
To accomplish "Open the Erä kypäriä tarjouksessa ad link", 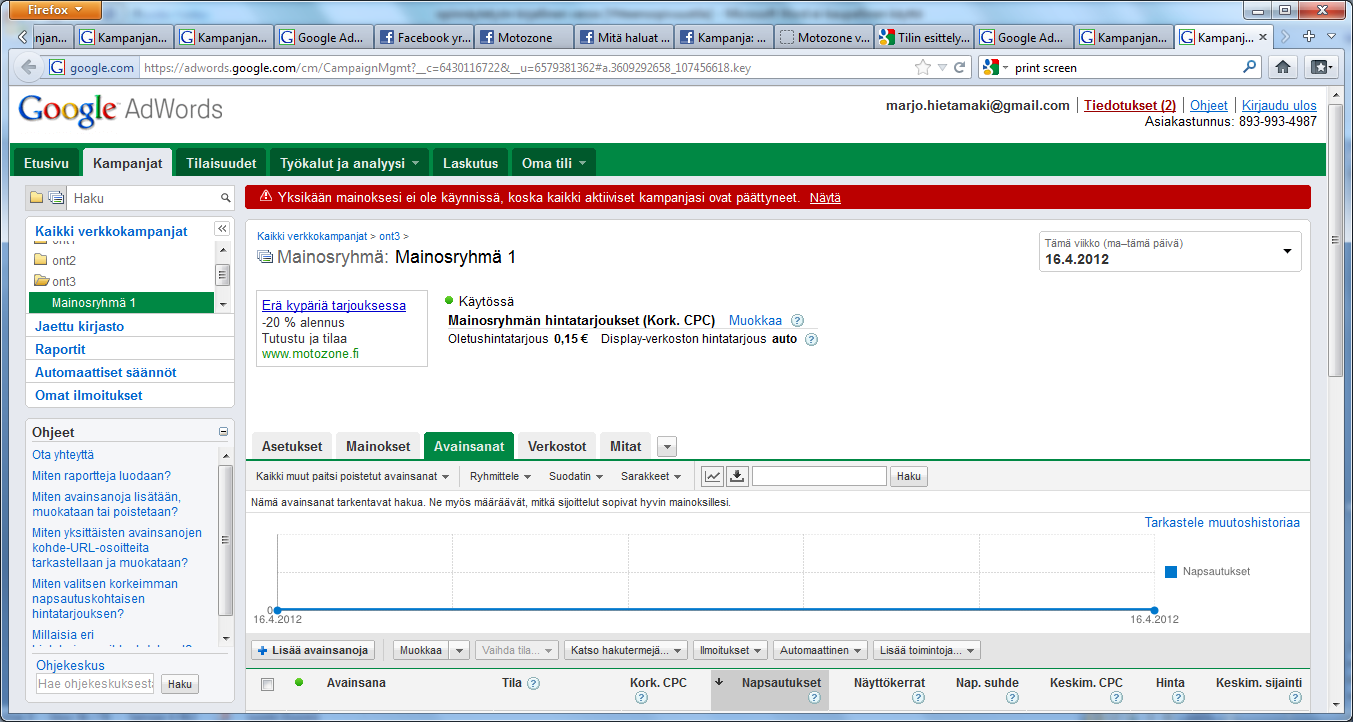I will [x=334, y=305].
